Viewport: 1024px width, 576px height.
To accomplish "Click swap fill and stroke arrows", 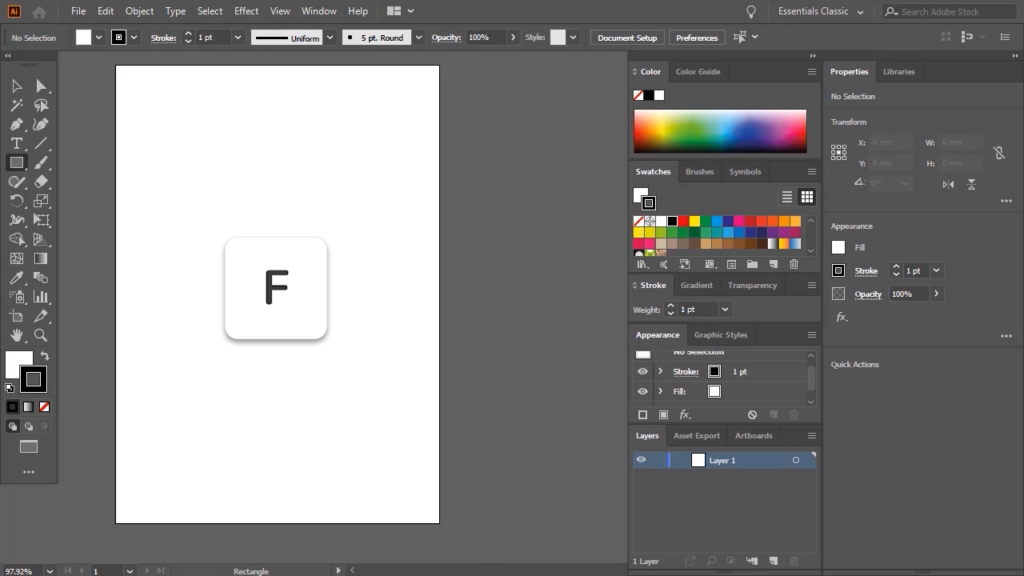I will coord(44,356).
